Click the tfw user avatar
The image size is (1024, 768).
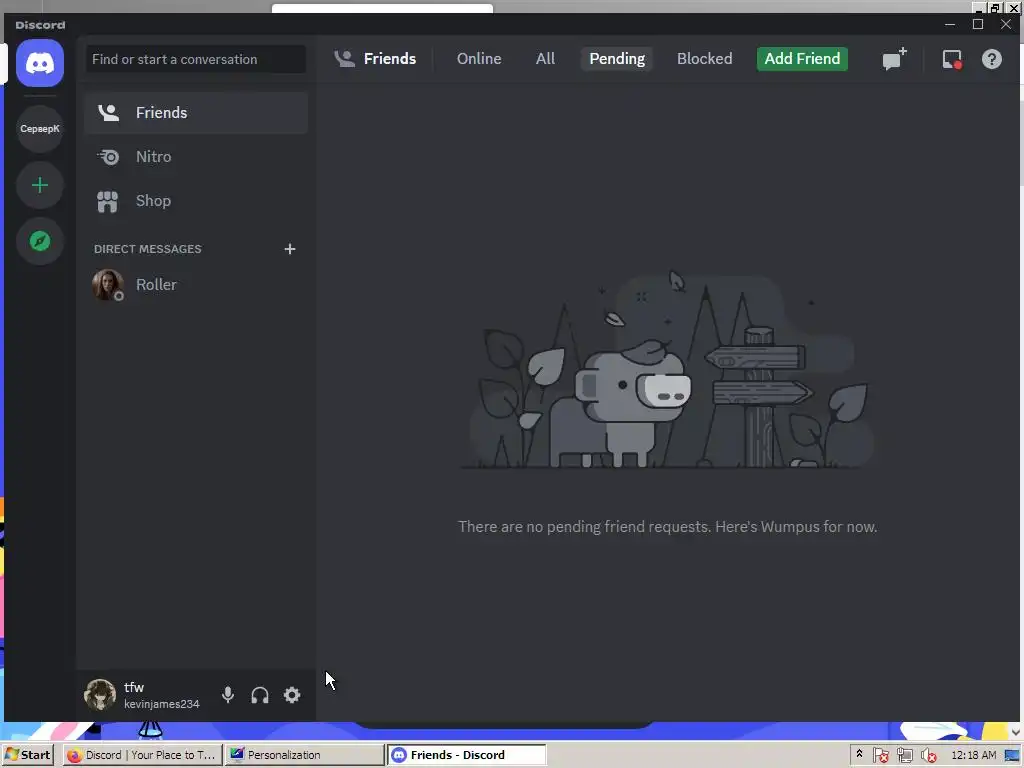coord(101,694)
